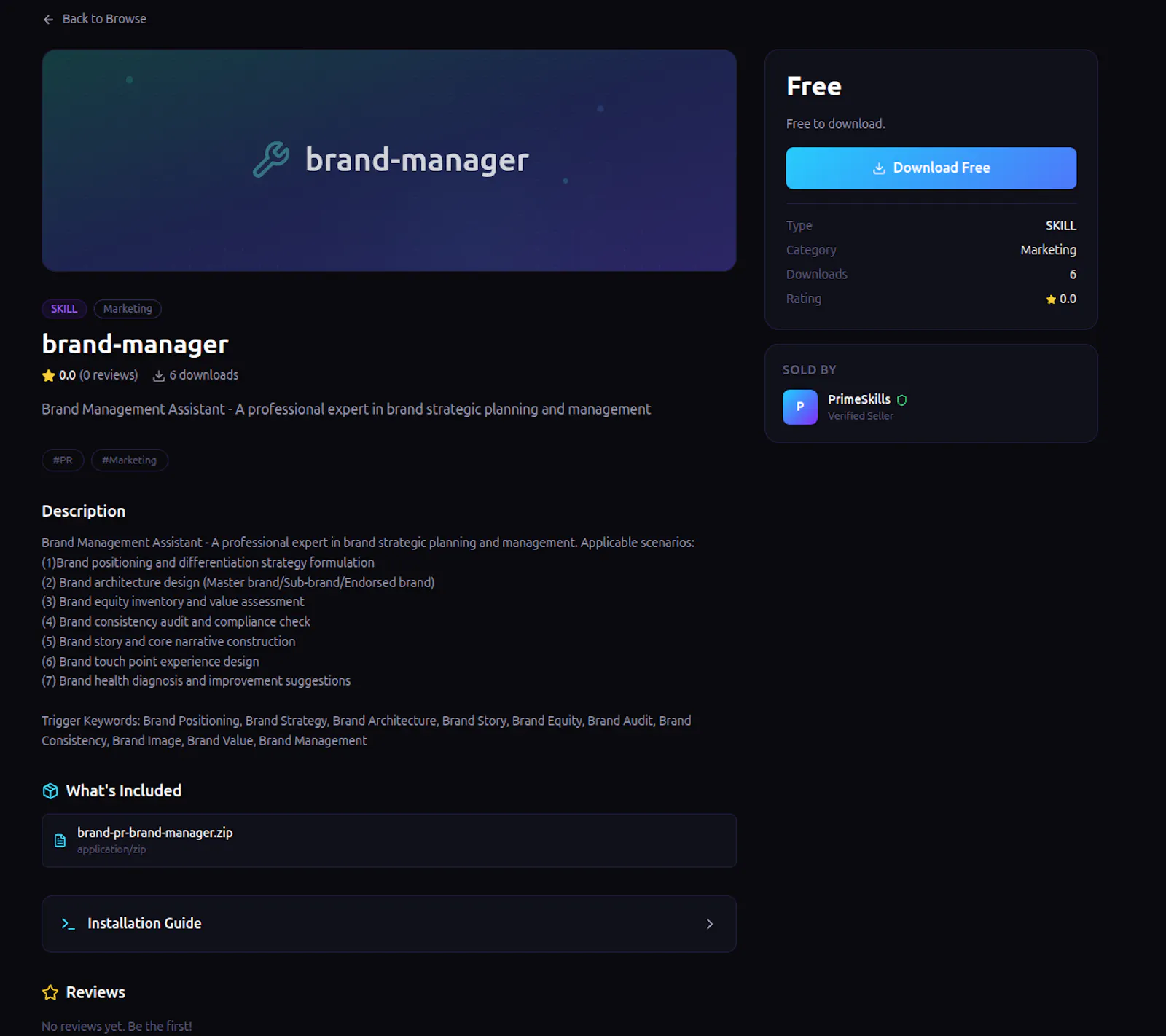
Task: Click the star outline icon beside Reviews
Action: click(x=50, y=992)
